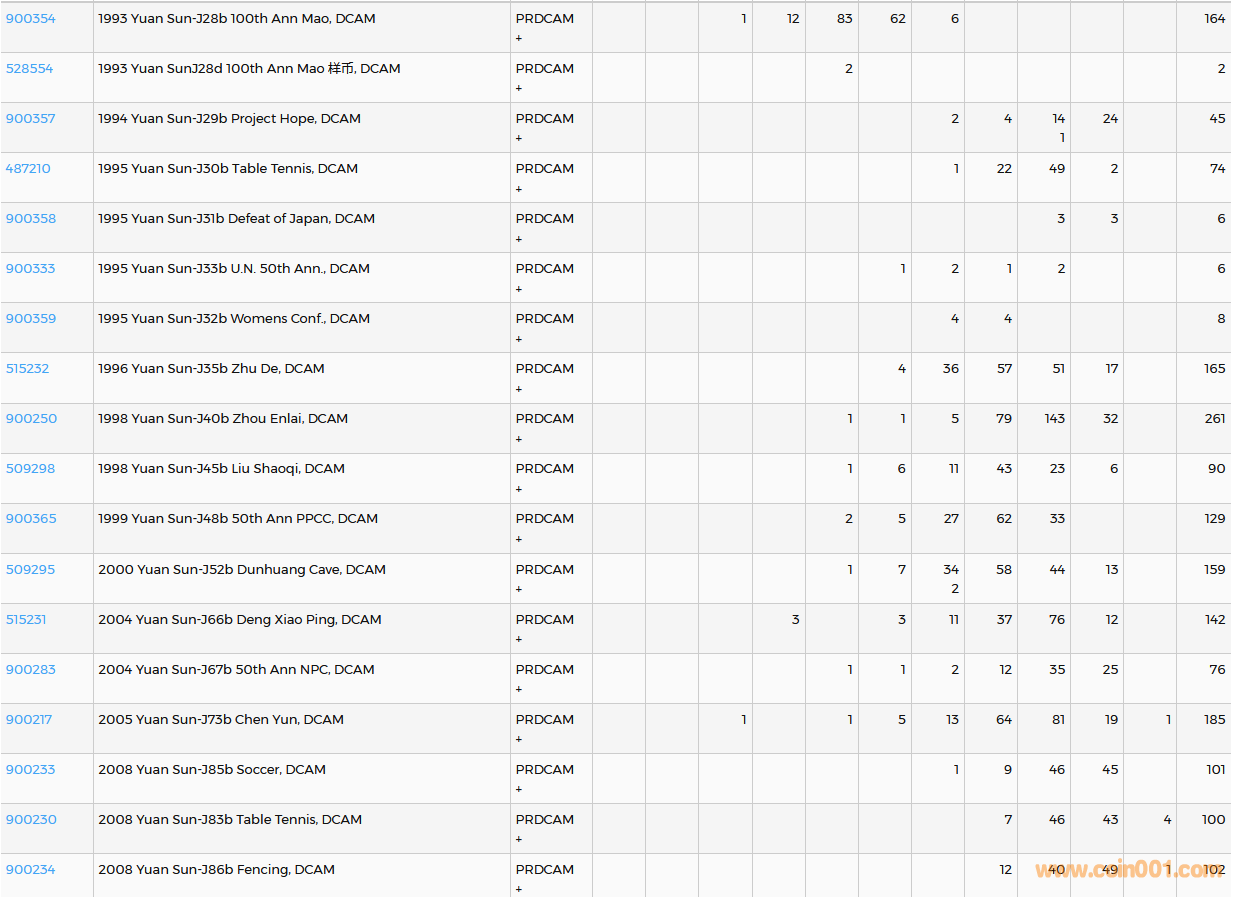Open coin ID link 900354

[x=30, y=19]
